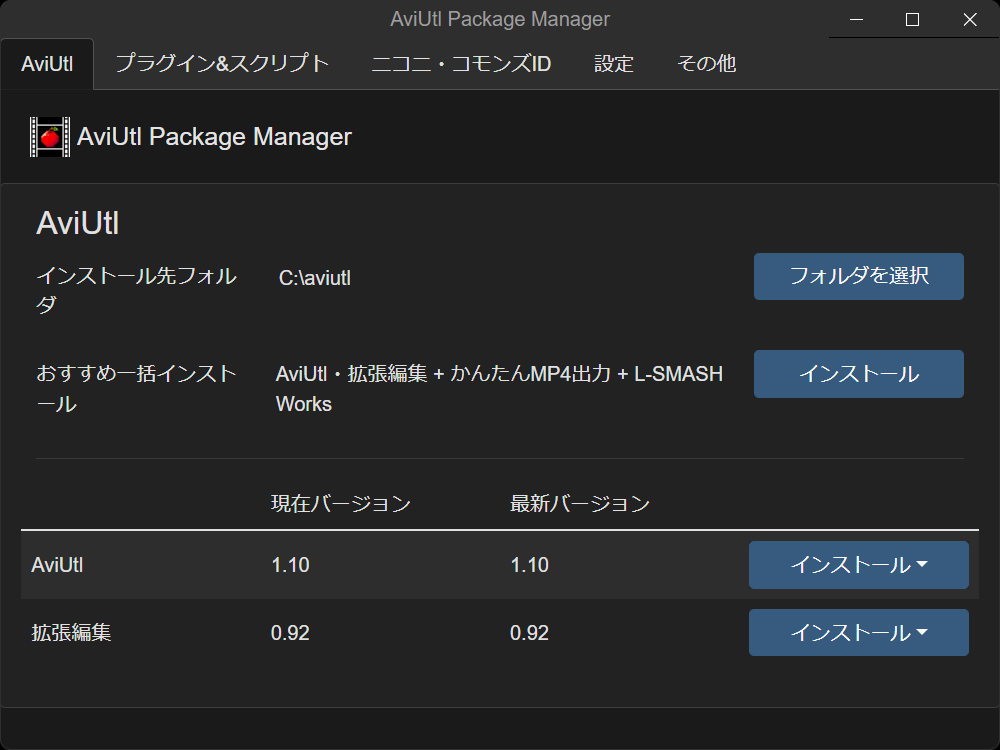Switch to the AviUtl tab
Image resolution: width=1000 pixels, height=750 pixels.
47,64
